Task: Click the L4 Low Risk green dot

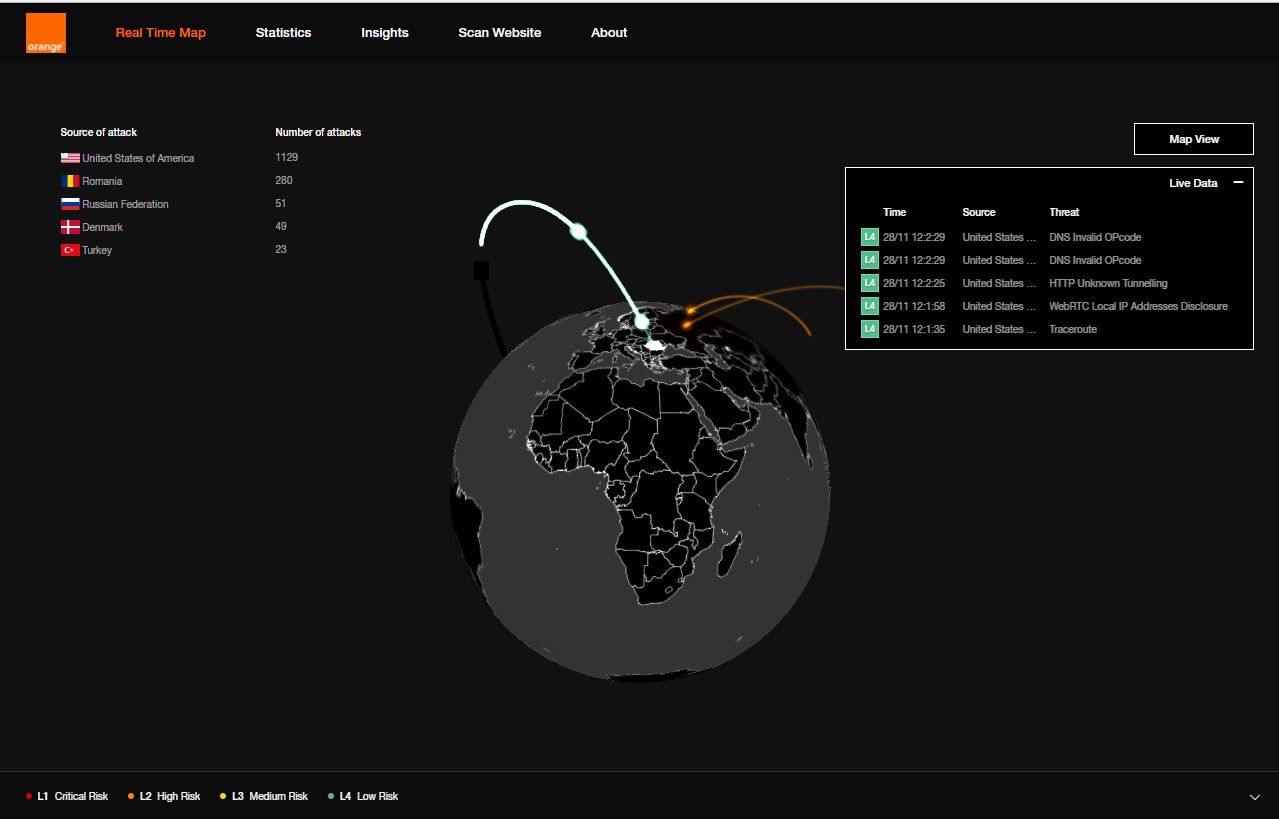Action: [331, 796]
